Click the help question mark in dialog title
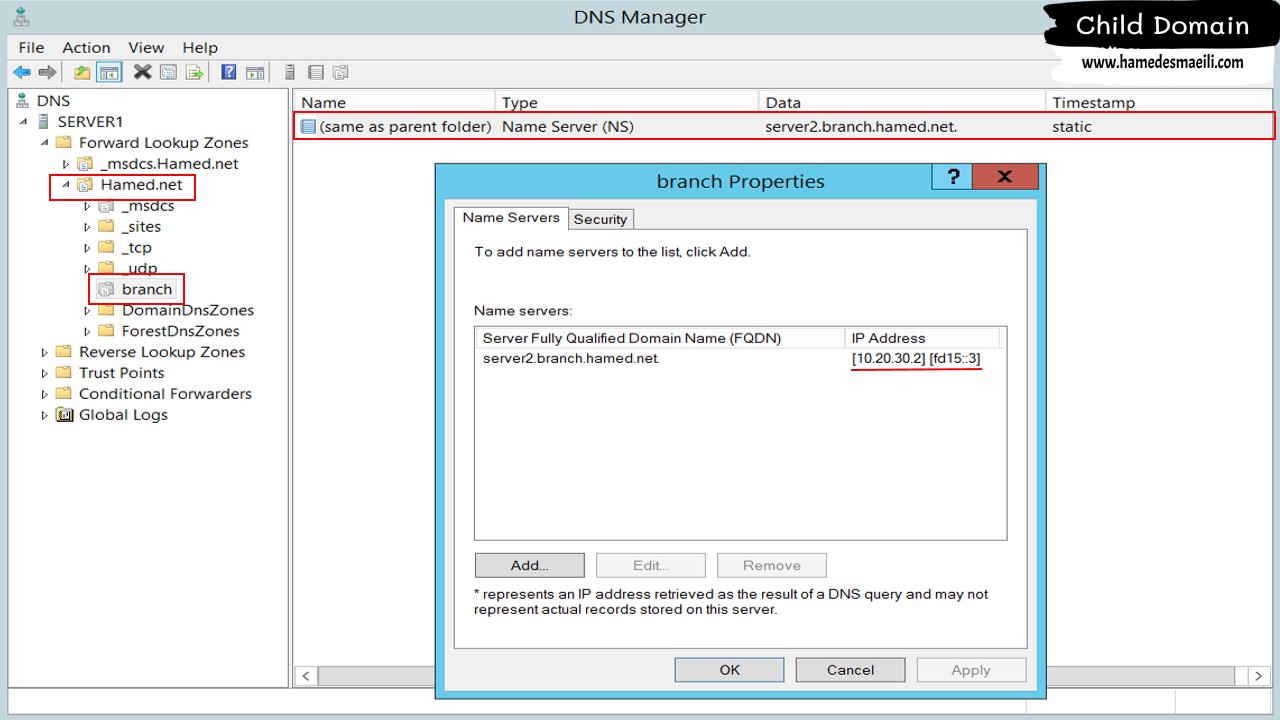 (x=953, y=176)
